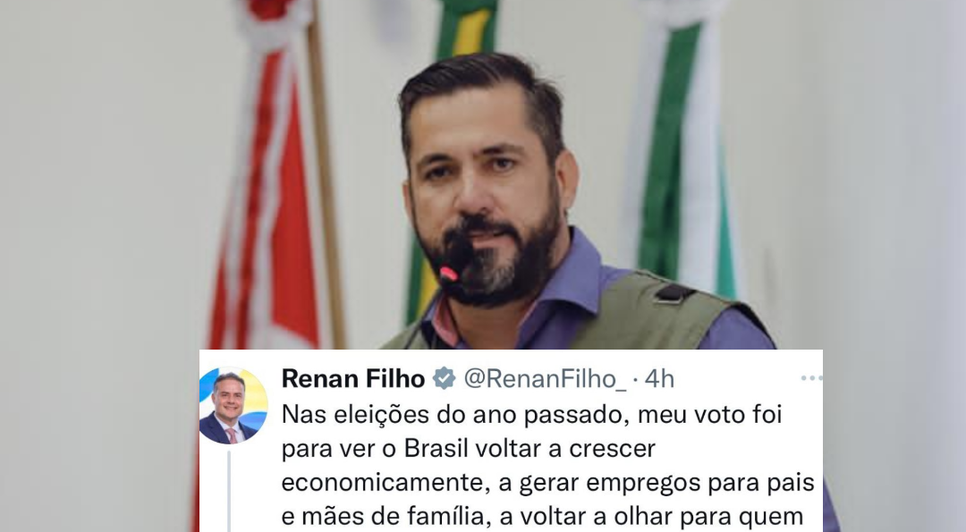Click the word "Brasil" in the tweet
This screenshot has width=966, height=532.
pos(436,448)
